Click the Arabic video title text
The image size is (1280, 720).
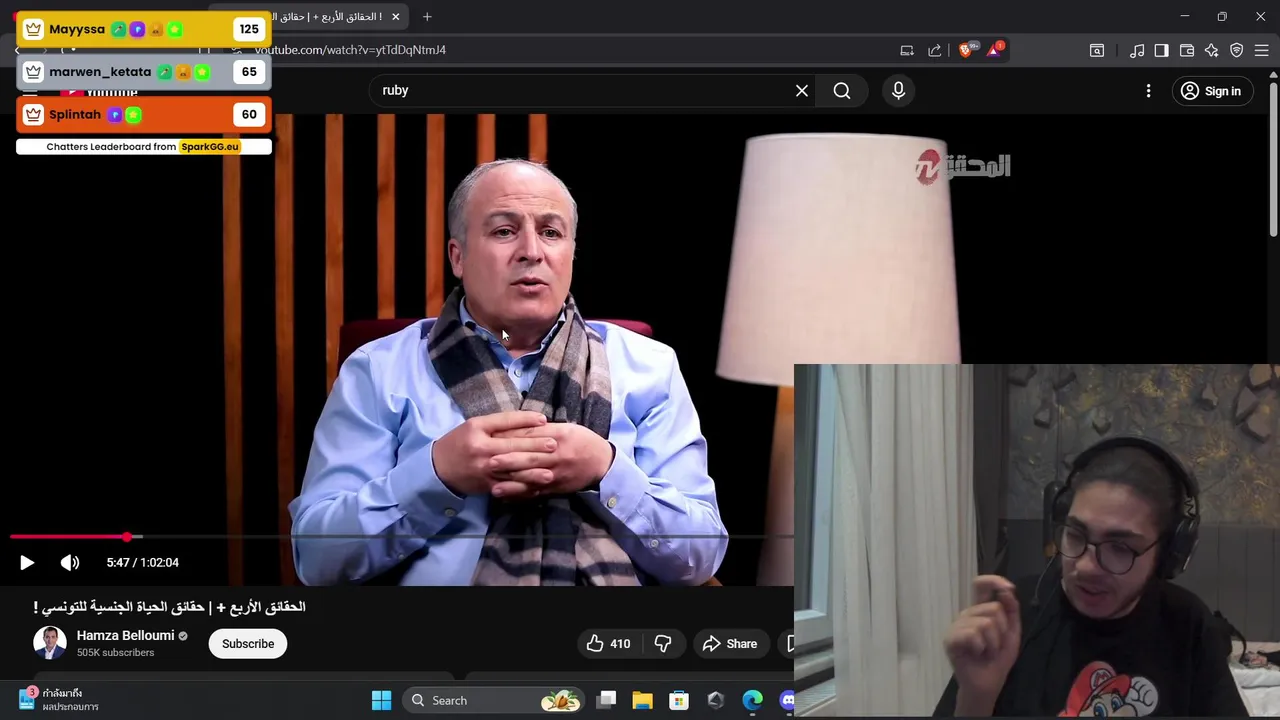pos(169,607)
